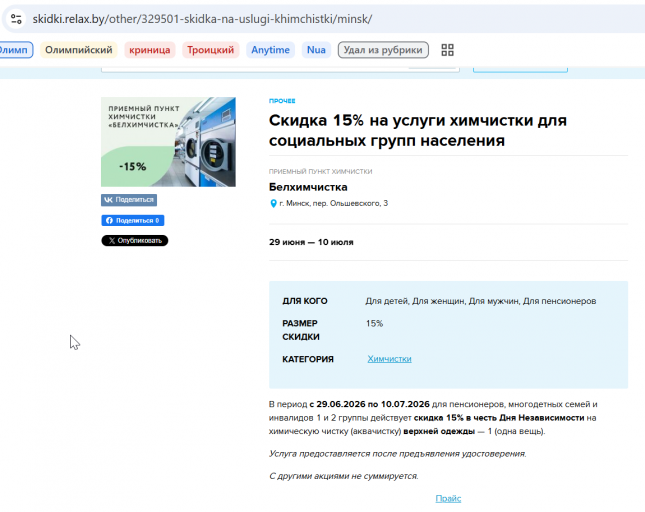Viewport: 645px width, 512px height.
Task: Click the map pin icon beside the address
Action: click(273, 204)
